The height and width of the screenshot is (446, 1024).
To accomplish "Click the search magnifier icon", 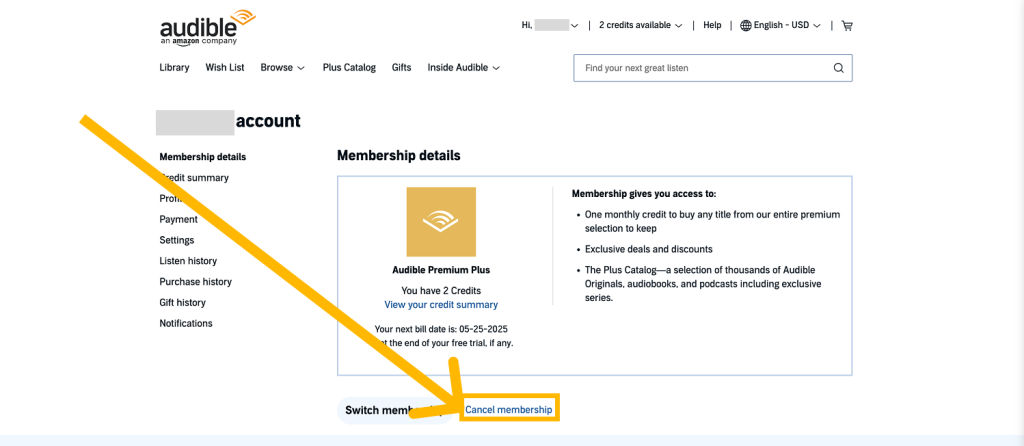I will click(x=839, y=68).
